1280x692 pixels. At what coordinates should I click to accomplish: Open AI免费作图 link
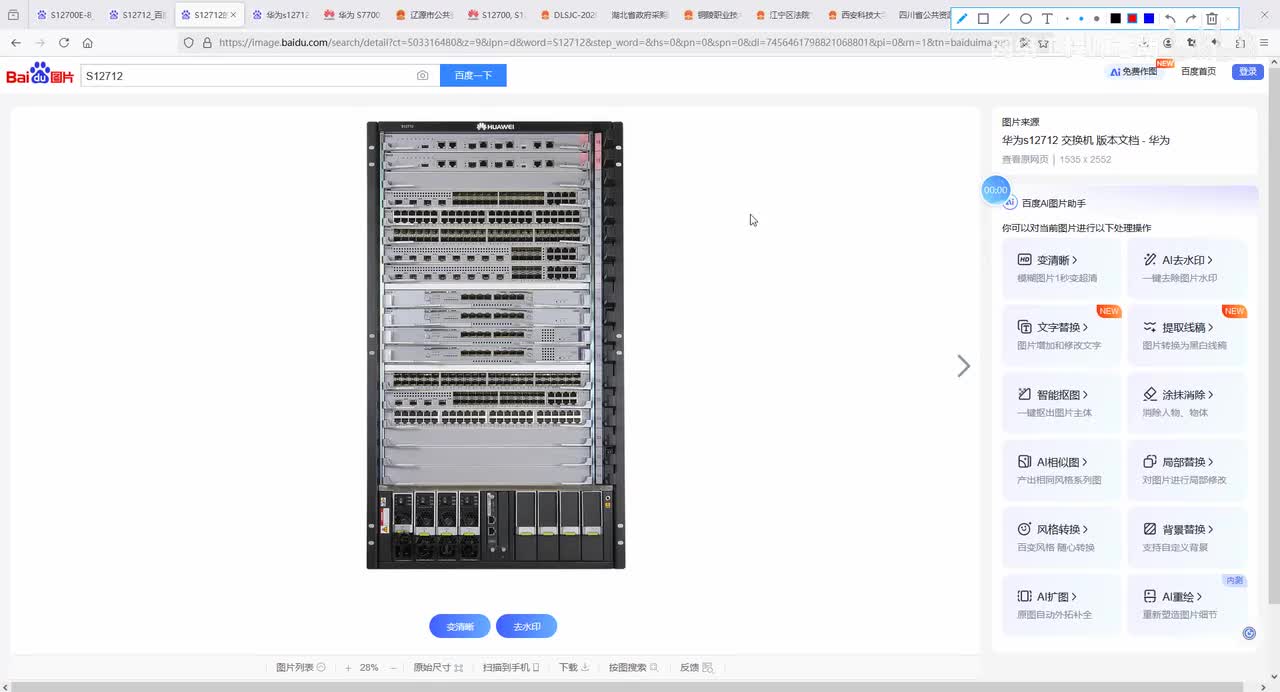point(1133,72)
